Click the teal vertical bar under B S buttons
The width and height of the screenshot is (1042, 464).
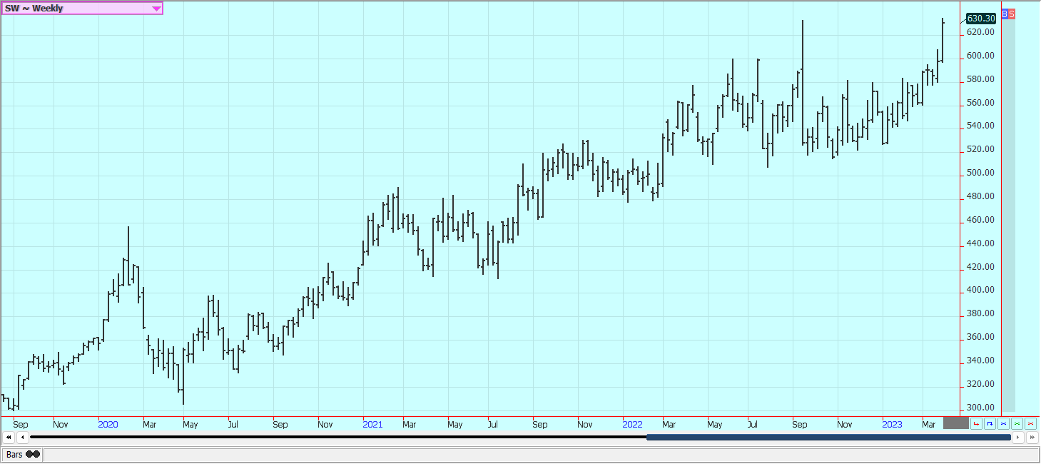pos(1008,214)
